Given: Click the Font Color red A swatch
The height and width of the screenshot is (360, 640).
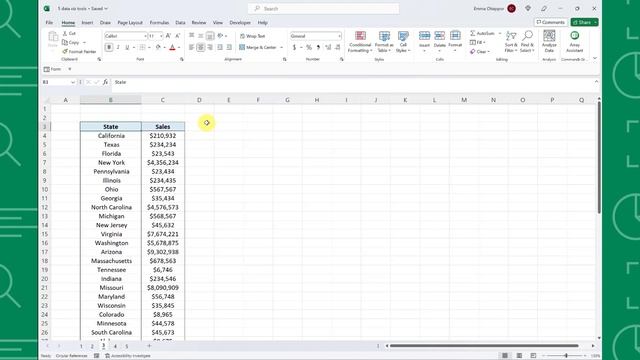Looking at the screenshot, I should pyautogui.click(x=172, y=47).
